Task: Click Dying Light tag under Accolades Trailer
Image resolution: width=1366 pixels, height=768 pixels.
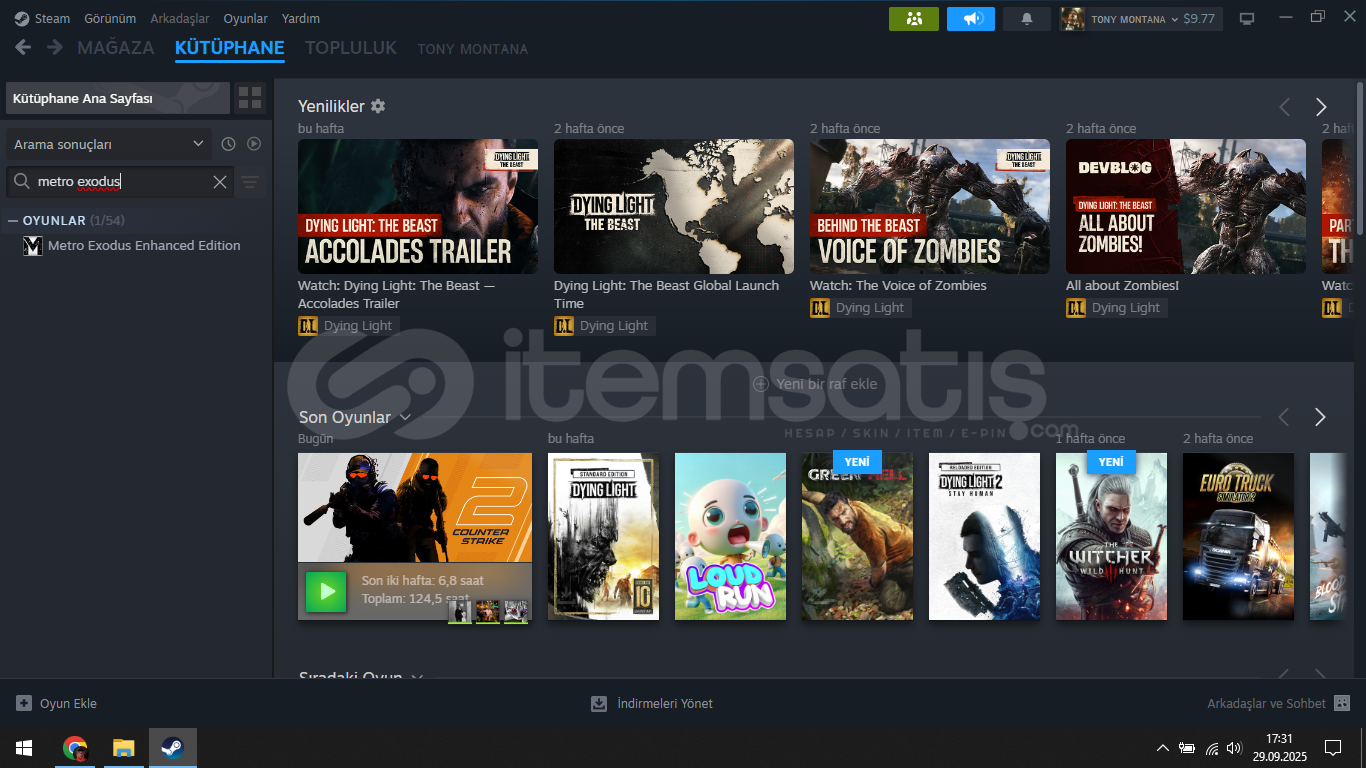Action: [348, 326]
